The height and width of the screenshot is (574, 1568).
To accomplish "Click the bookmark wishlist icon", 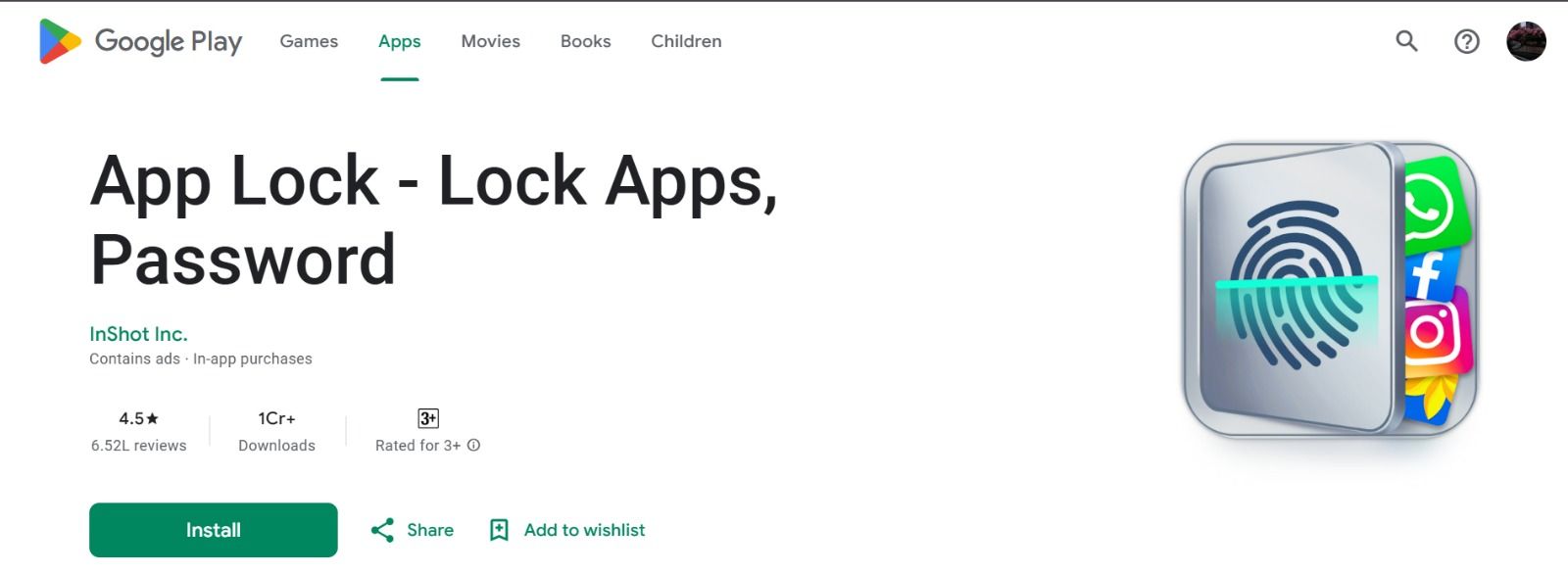I will click(x=499, y=530).
